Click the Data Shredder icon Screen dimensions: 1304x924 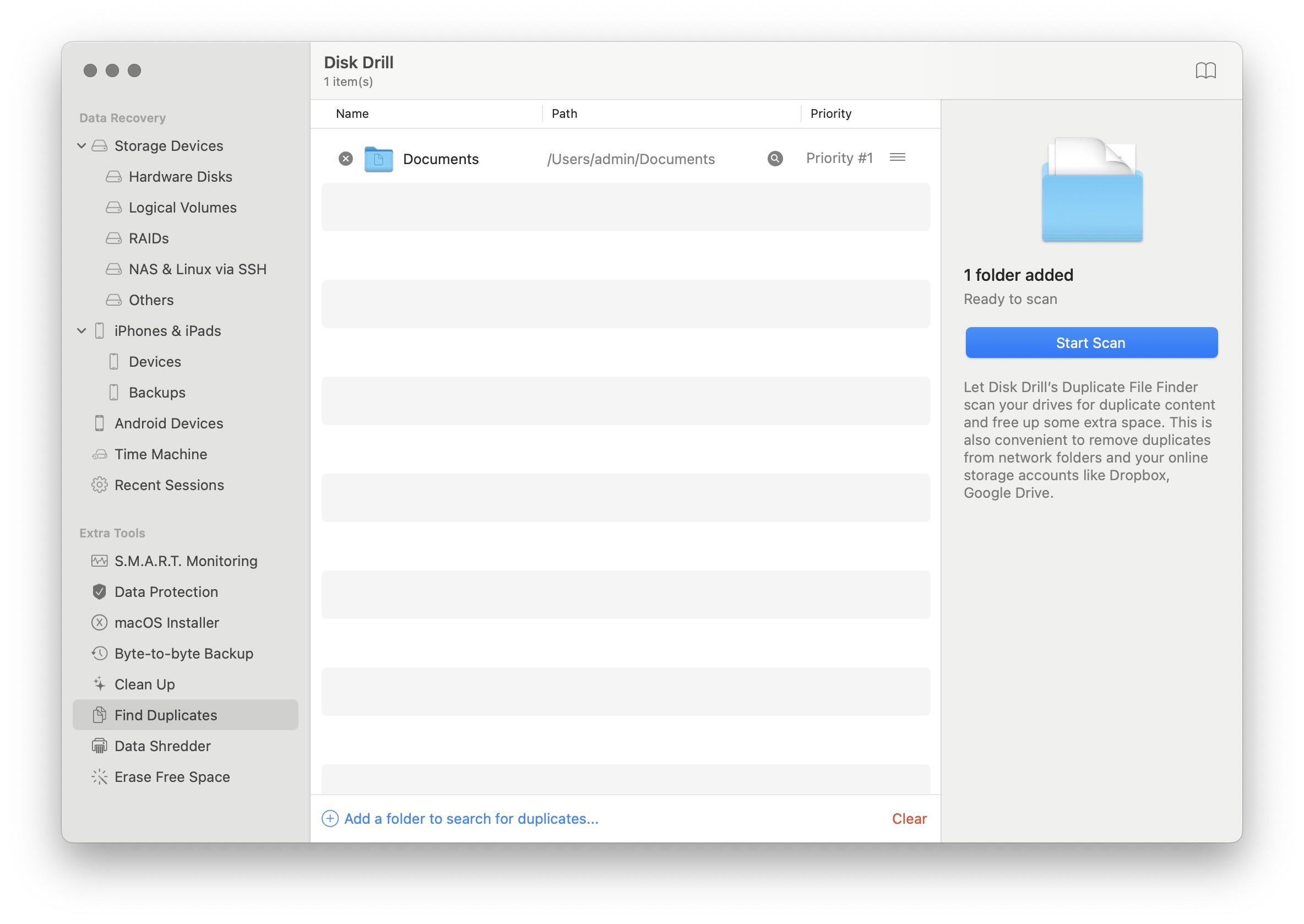[100, 746]
